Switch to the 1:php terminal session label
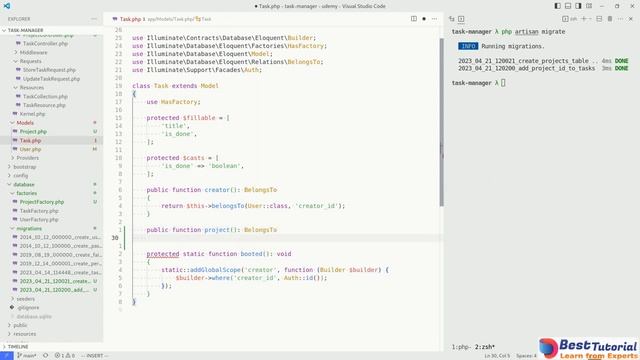The width and height of the screenshot is (640, 360). 462,347
